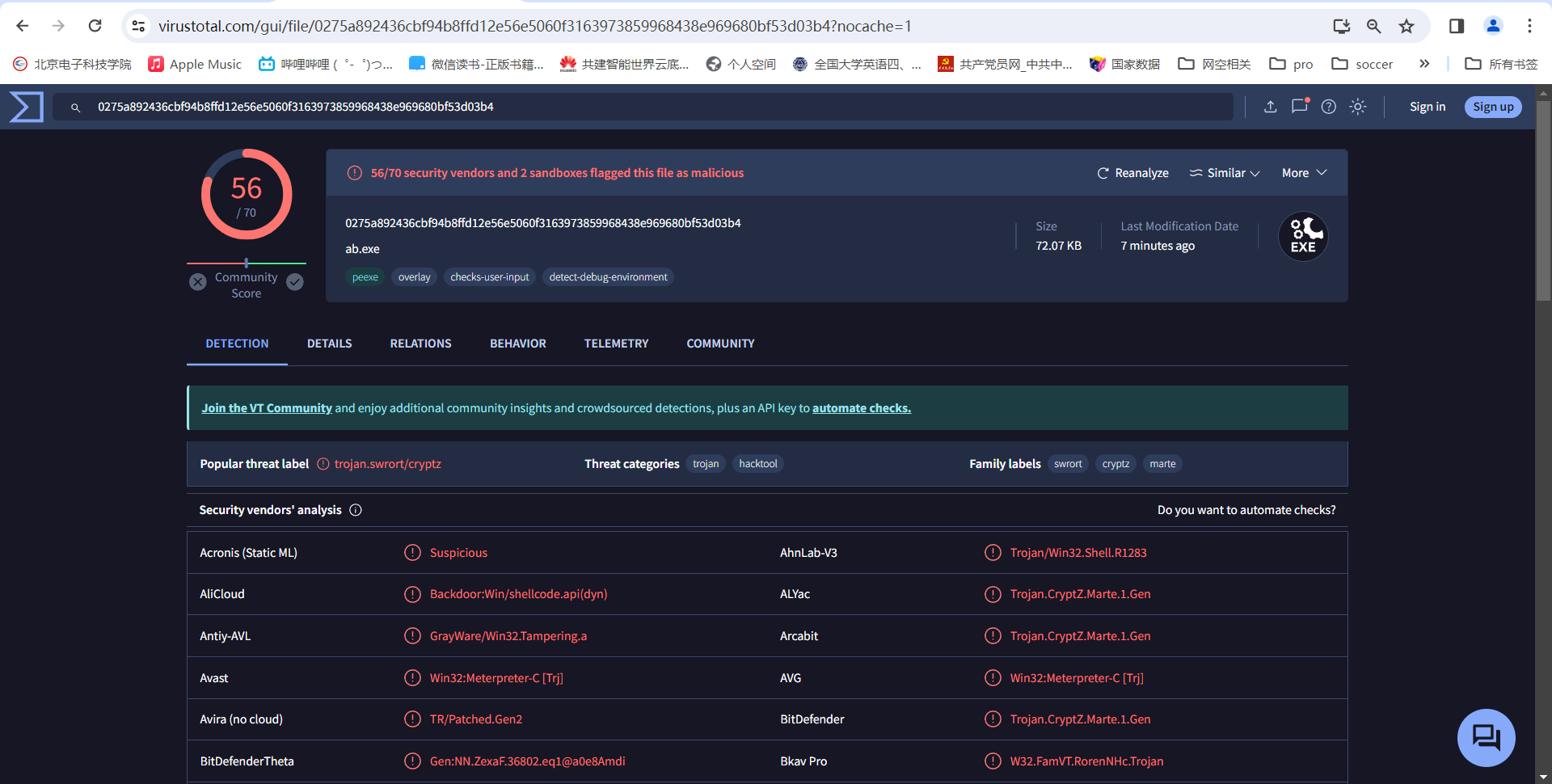This screenshot has width=1552, height=784.
Task: Click the site information icon in address bar
Action: (139, 26)
